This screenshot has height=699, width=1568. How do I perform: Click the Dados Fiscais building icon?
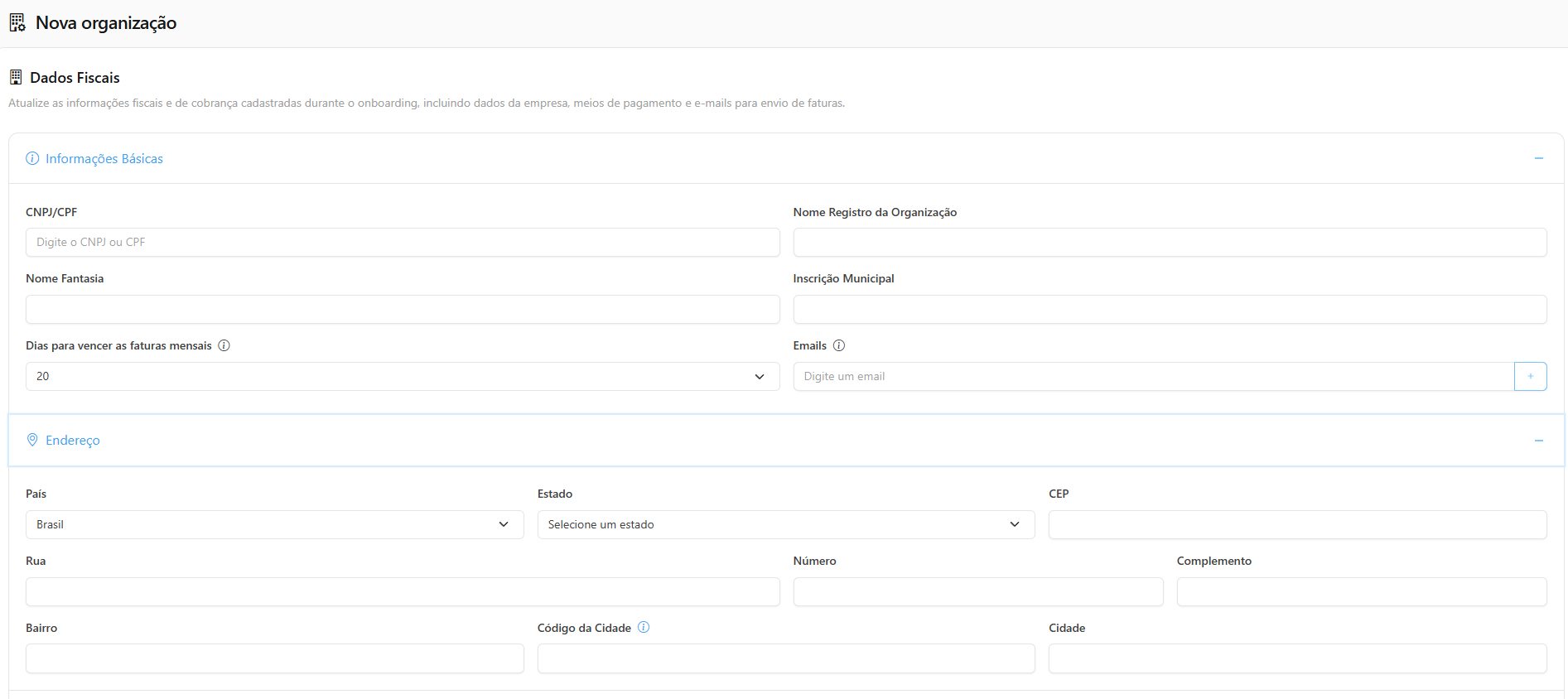pos(16,77)
